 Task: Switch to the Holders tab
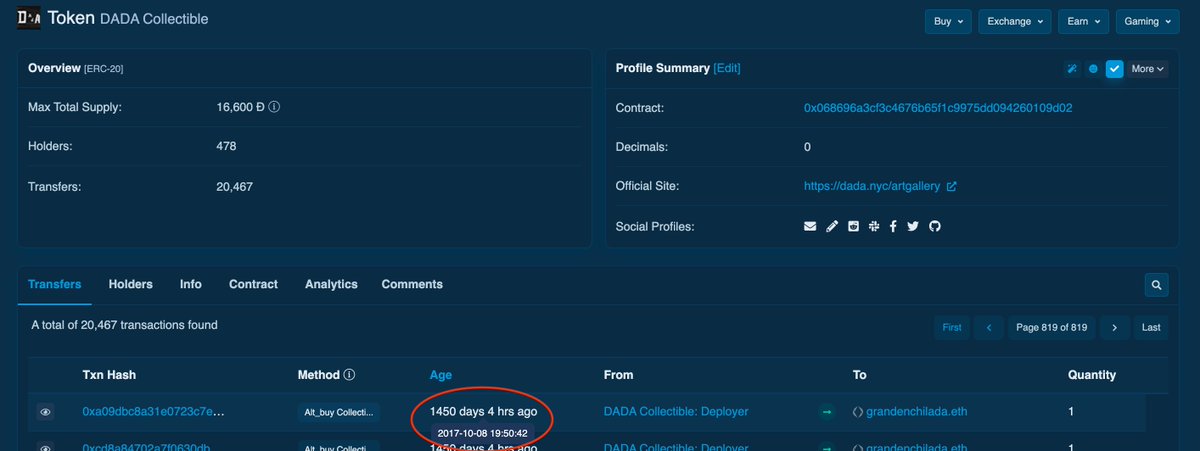(131, 284)
